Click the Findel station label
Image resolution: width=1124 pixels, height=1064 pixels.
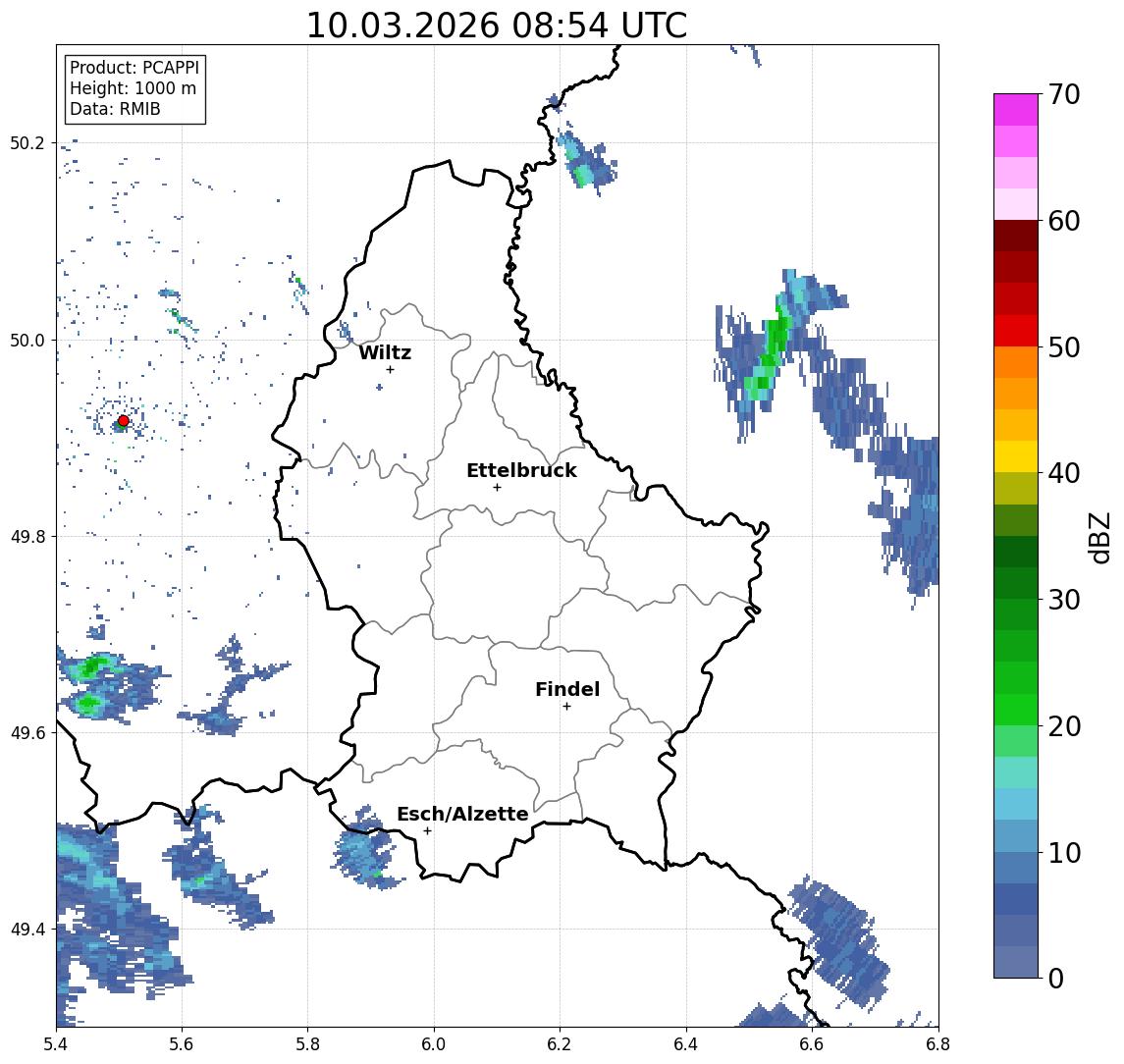[x=567, y=689]
